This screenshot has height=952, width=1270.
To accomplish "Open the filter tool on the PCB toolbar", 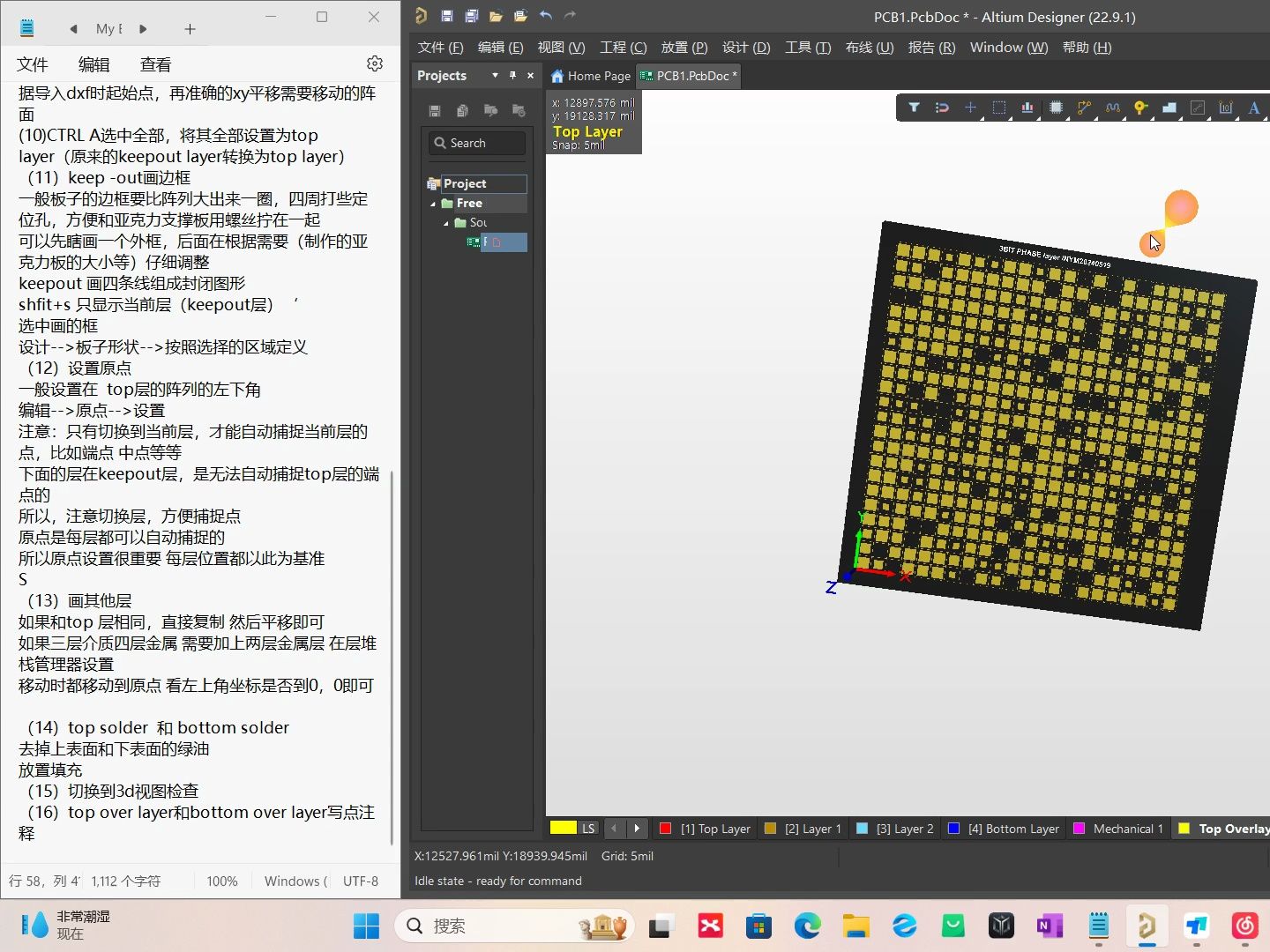I will (915, 108).
